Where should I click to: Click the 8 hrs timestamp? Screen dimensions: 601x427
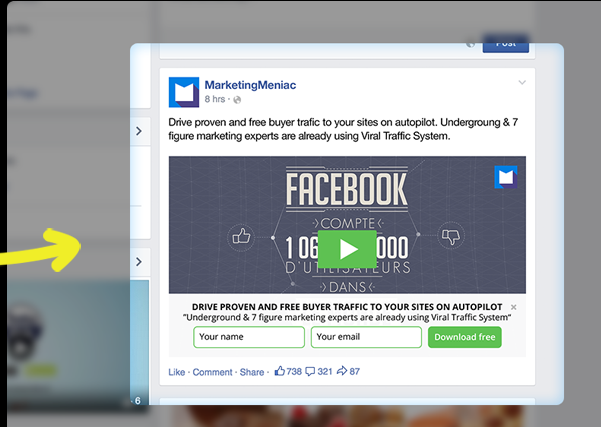coord(215,99)
